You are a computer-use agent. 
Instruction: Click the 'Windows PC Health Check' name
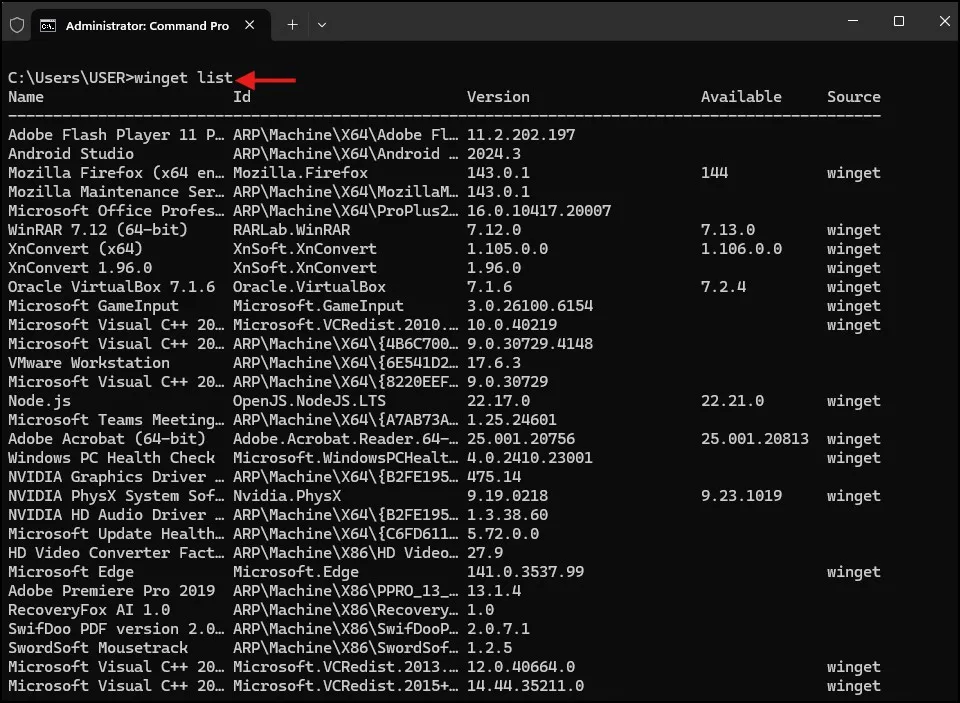111,457
